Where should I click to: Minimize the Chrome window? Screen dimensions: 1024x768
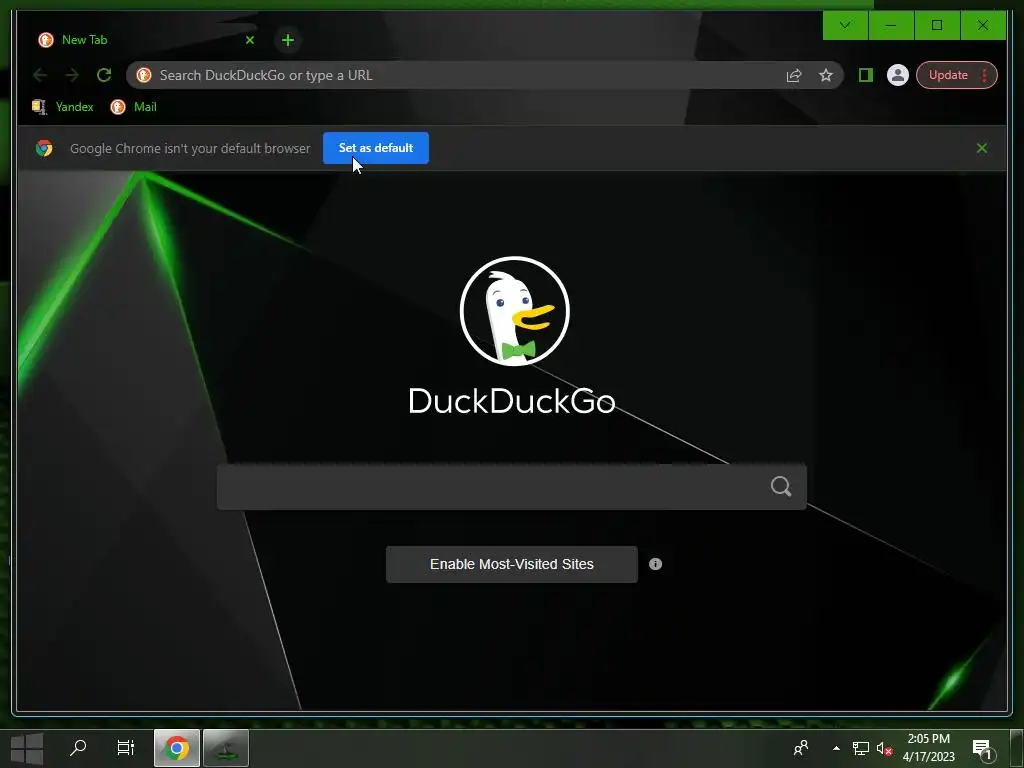tap(891, 25)
